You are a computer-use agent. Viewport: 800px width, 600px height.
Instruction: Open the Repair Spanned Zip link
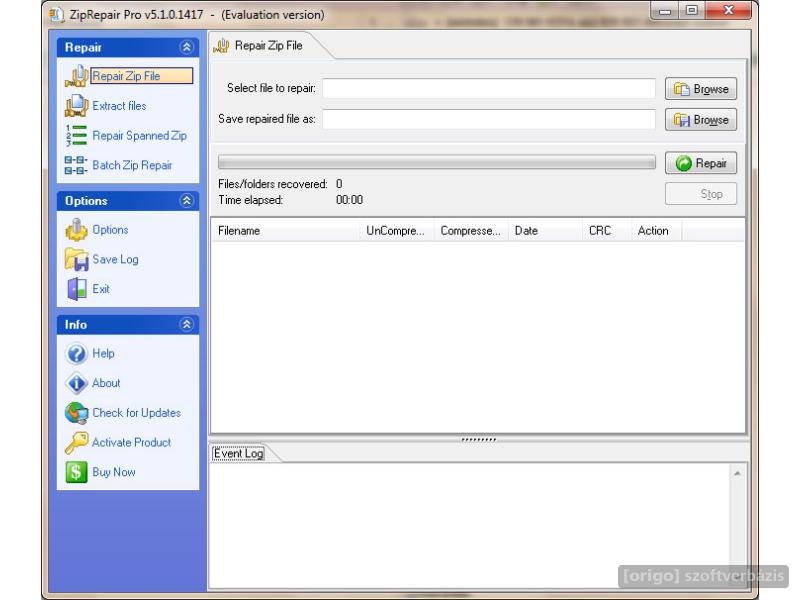tap(140, 136)
